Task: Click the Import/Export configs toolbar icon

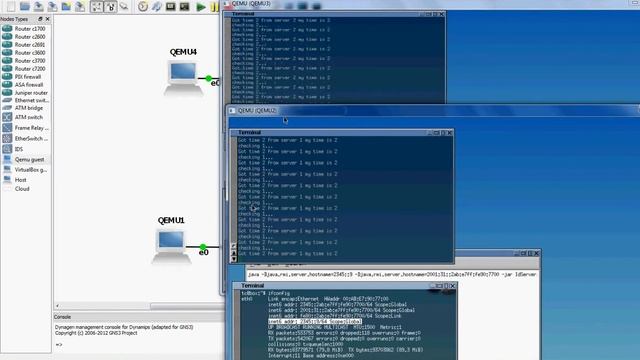Action: (157, 7)
